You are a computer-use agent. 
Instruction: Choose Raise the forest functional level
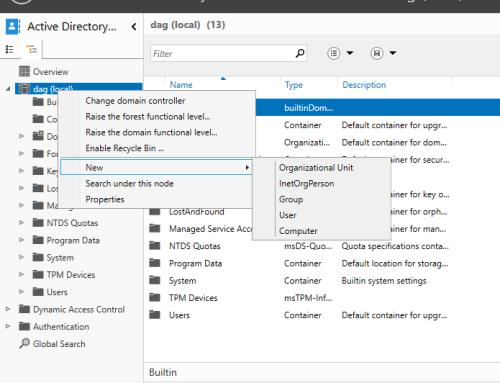148,117
